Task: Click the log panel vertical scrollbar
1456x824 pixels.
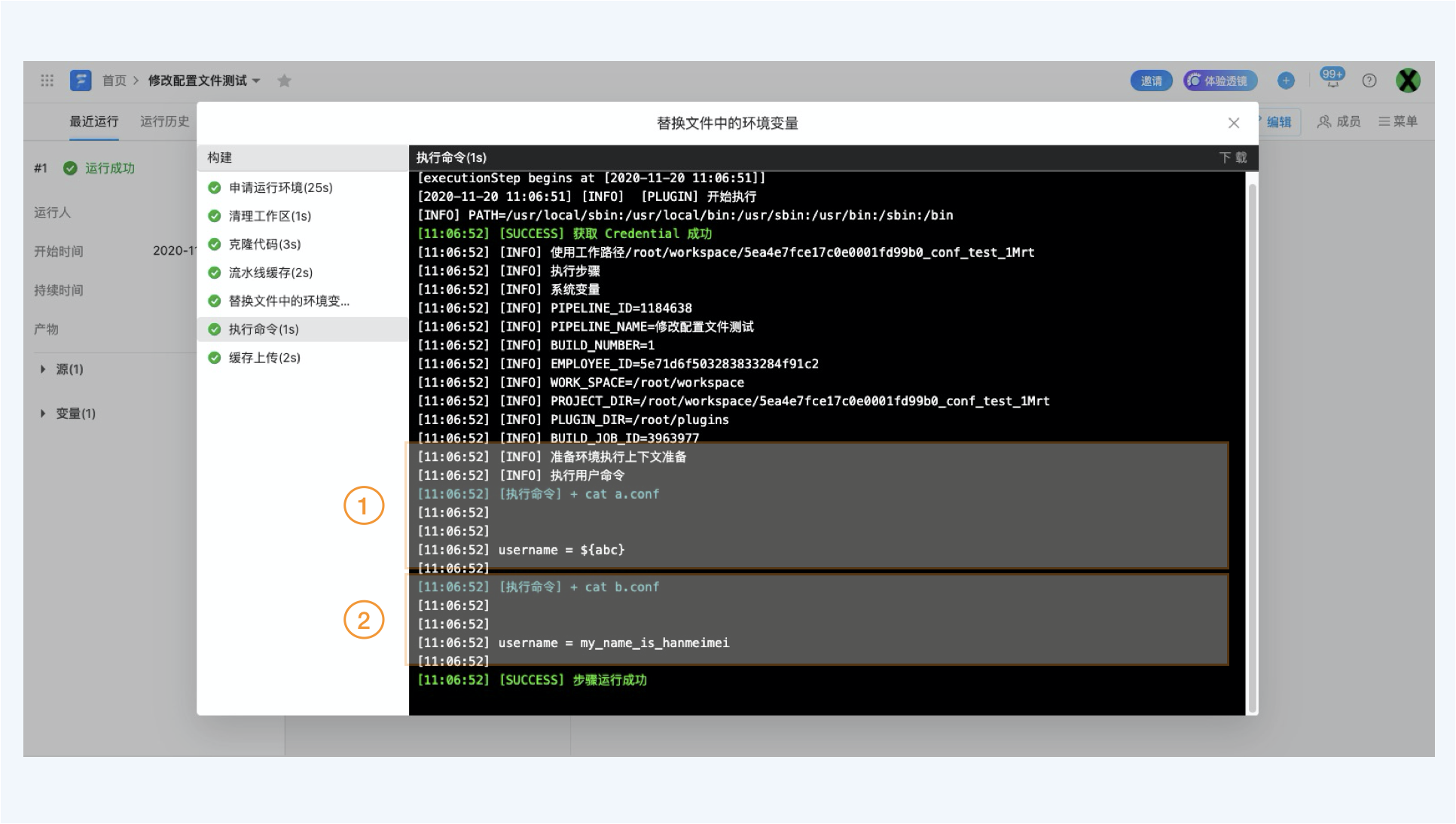Action: coord(1252,447)
